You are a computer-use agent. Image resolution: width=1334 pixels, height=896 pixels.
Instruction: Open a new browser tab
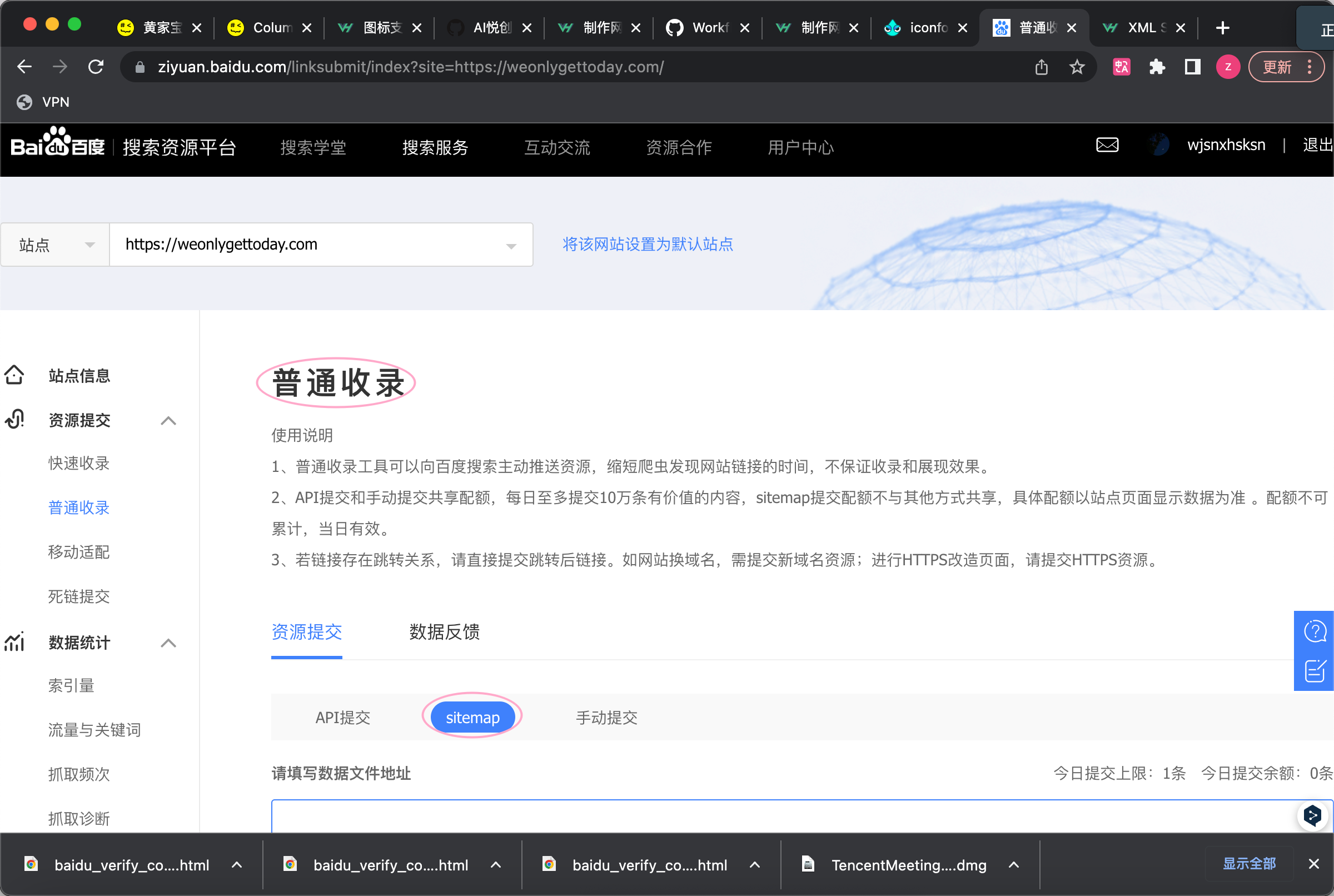[x=1222, y=27]
